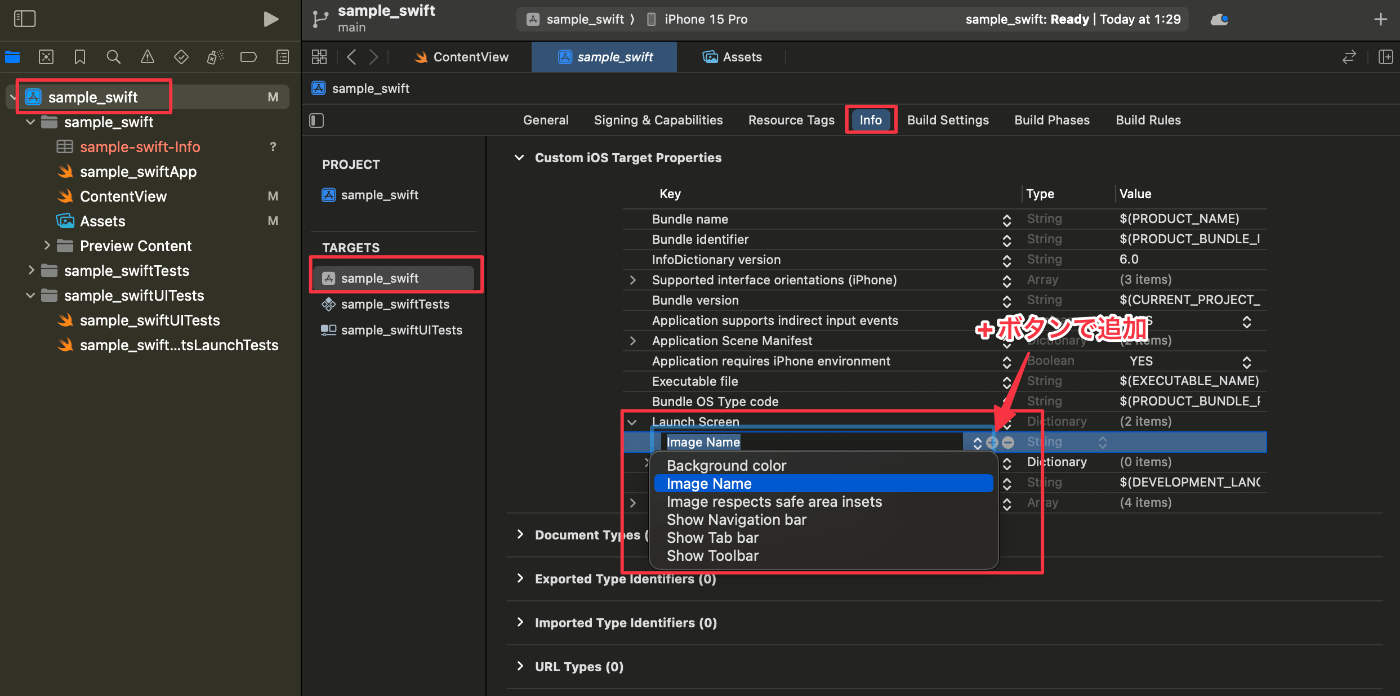Viewport: 1400px width, 696px height.
Task: Switch to the Build Settings tab
Action: point(948,120)
